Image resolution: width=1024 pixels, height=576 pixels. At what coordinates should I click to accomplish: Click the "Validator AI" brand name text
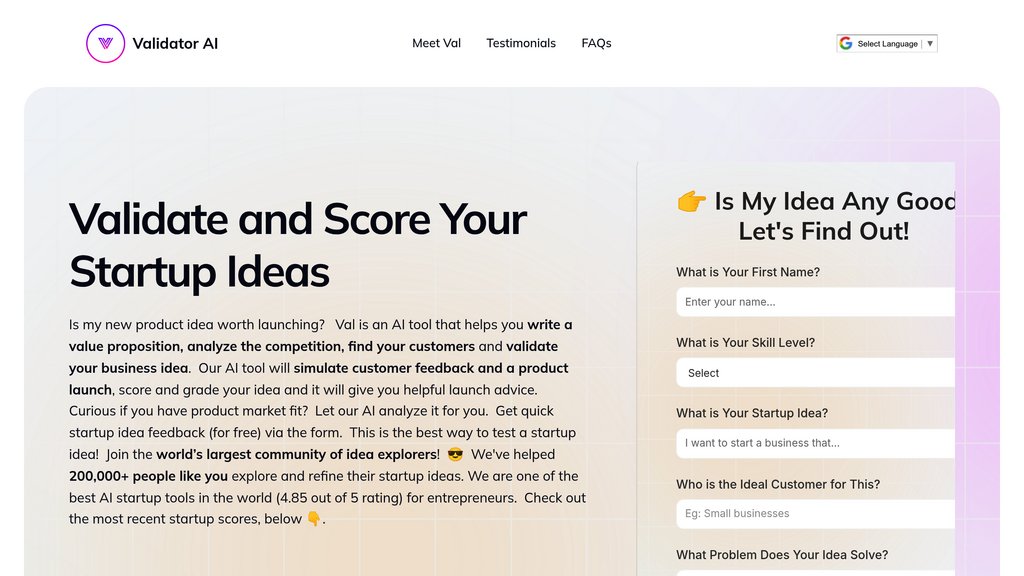[x=175, y=43]
